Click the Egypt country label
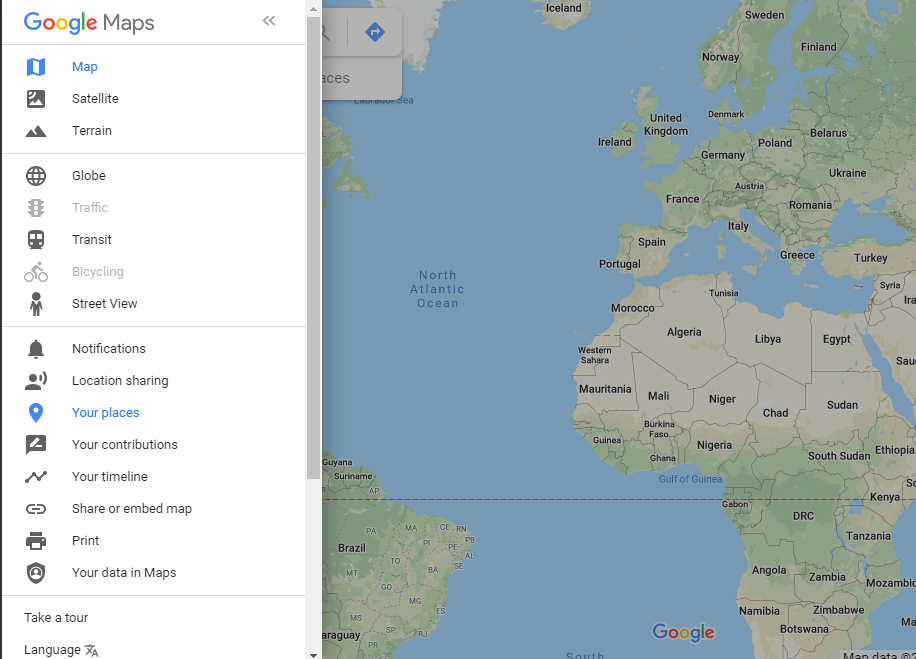Screen dimensions: 916x659 [x=837, y=339]
